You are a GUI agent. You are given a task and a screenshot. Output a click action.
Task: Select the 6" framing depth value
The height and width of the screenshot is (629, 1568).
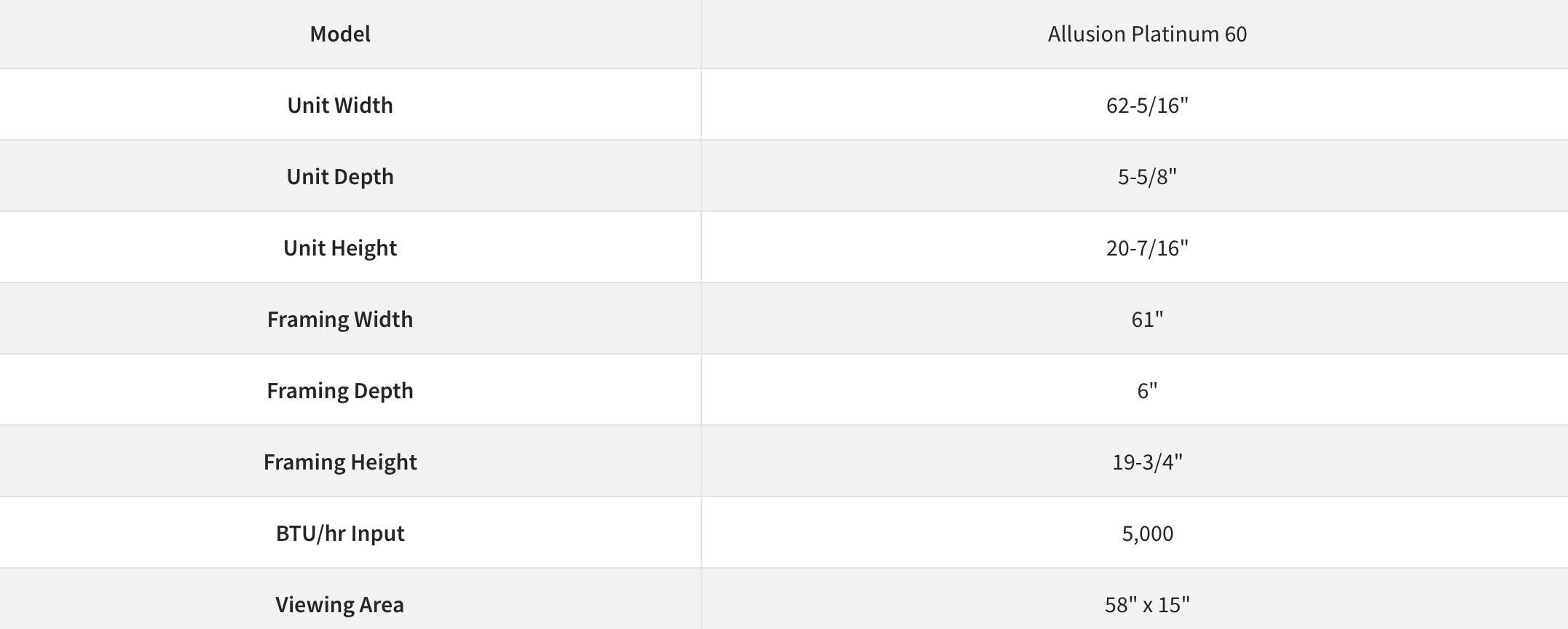pos(1147,391)
